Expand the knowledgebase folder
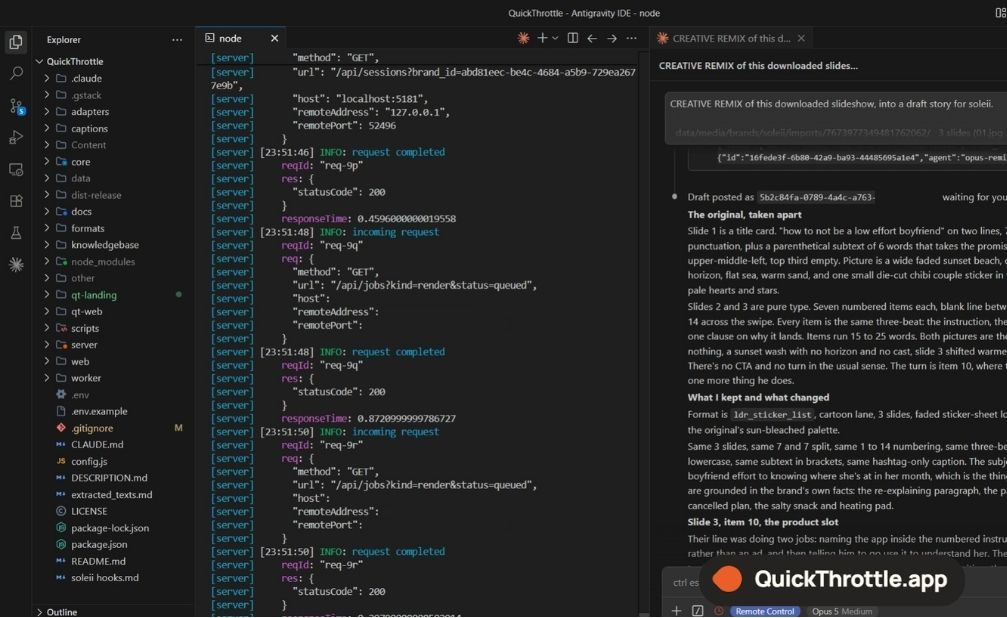Screen dimensions: 1007x618 [x=47, y=245]
